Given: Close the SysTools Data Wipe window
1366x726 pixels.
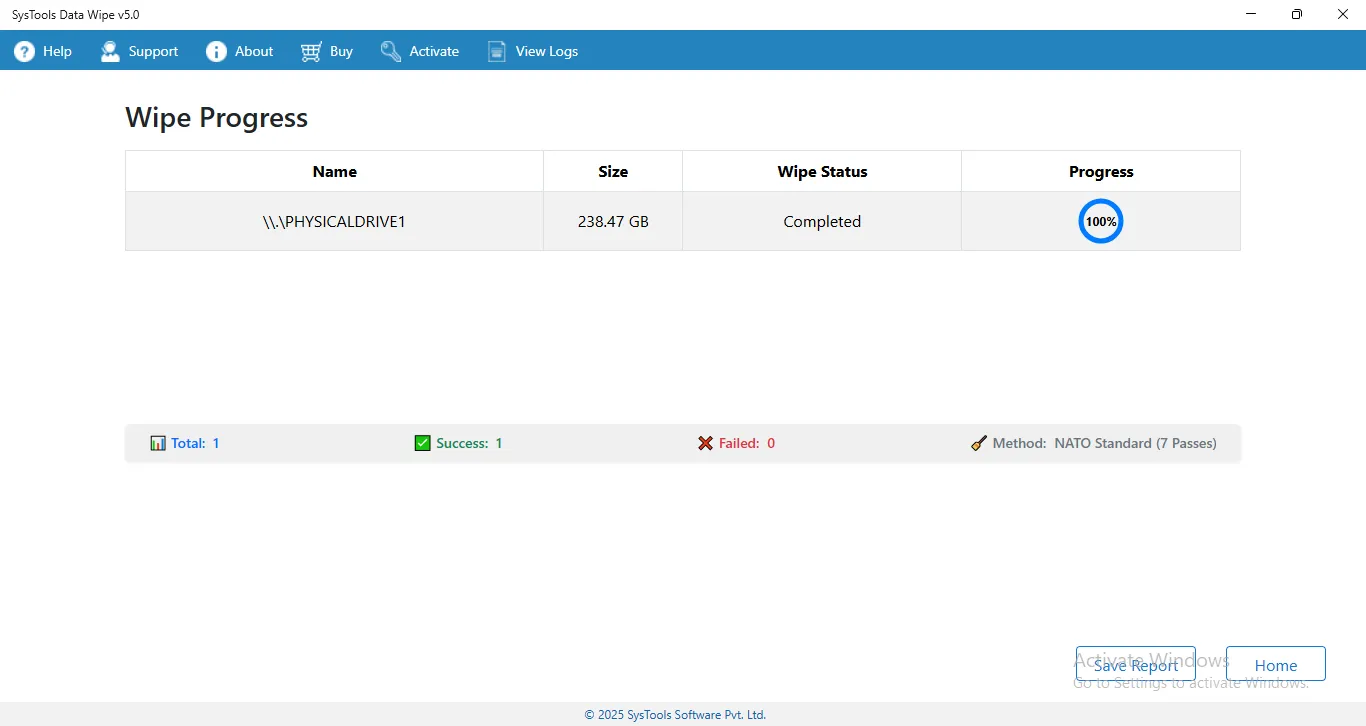Looking at the screenshot, I should [1343, 14].
